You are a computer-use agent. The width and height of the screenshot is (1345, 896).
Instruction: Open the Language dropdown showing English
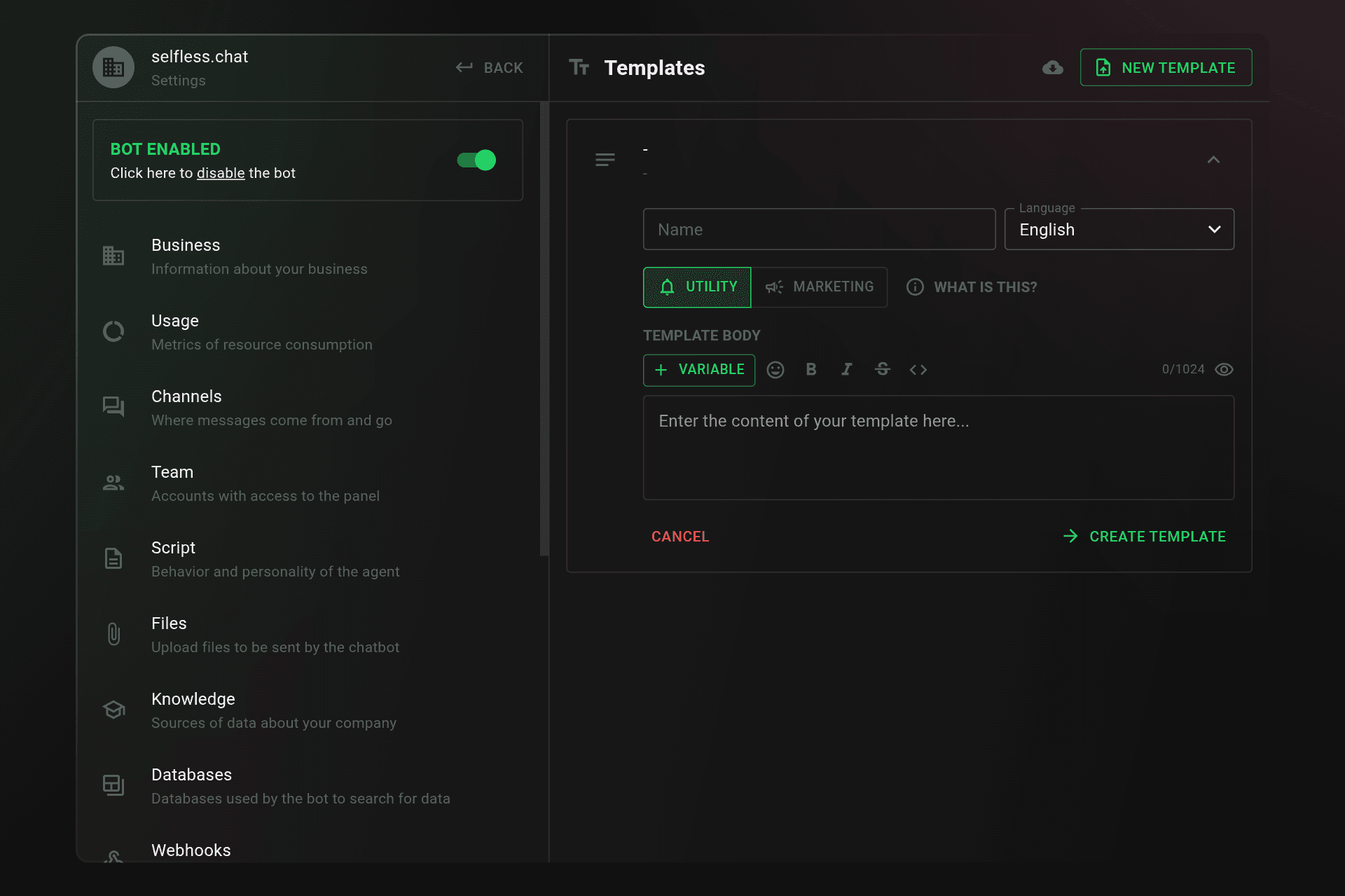tap(1119, 230)
